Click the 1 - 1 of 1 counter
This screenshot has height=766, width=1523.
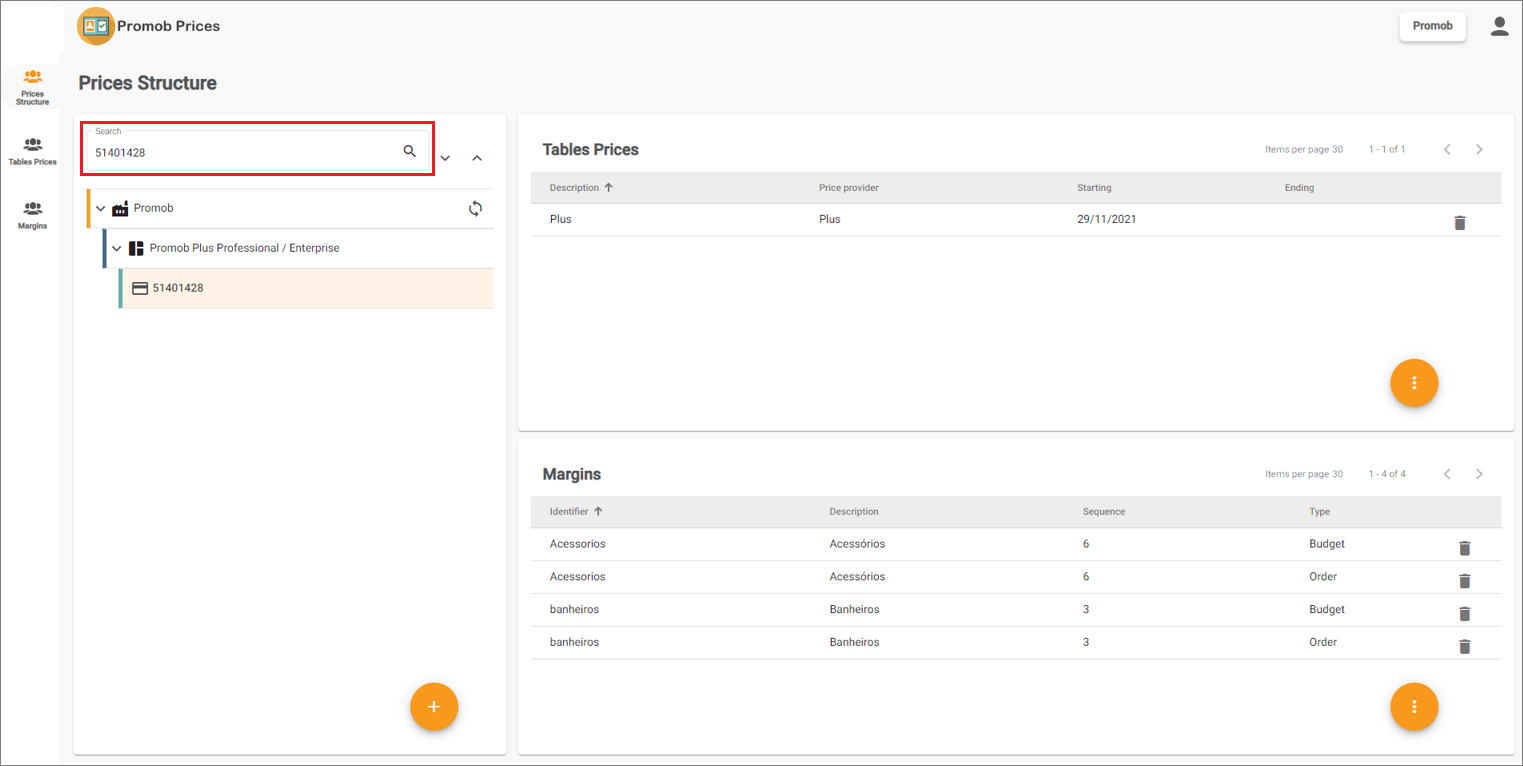tap(1387, 149)
